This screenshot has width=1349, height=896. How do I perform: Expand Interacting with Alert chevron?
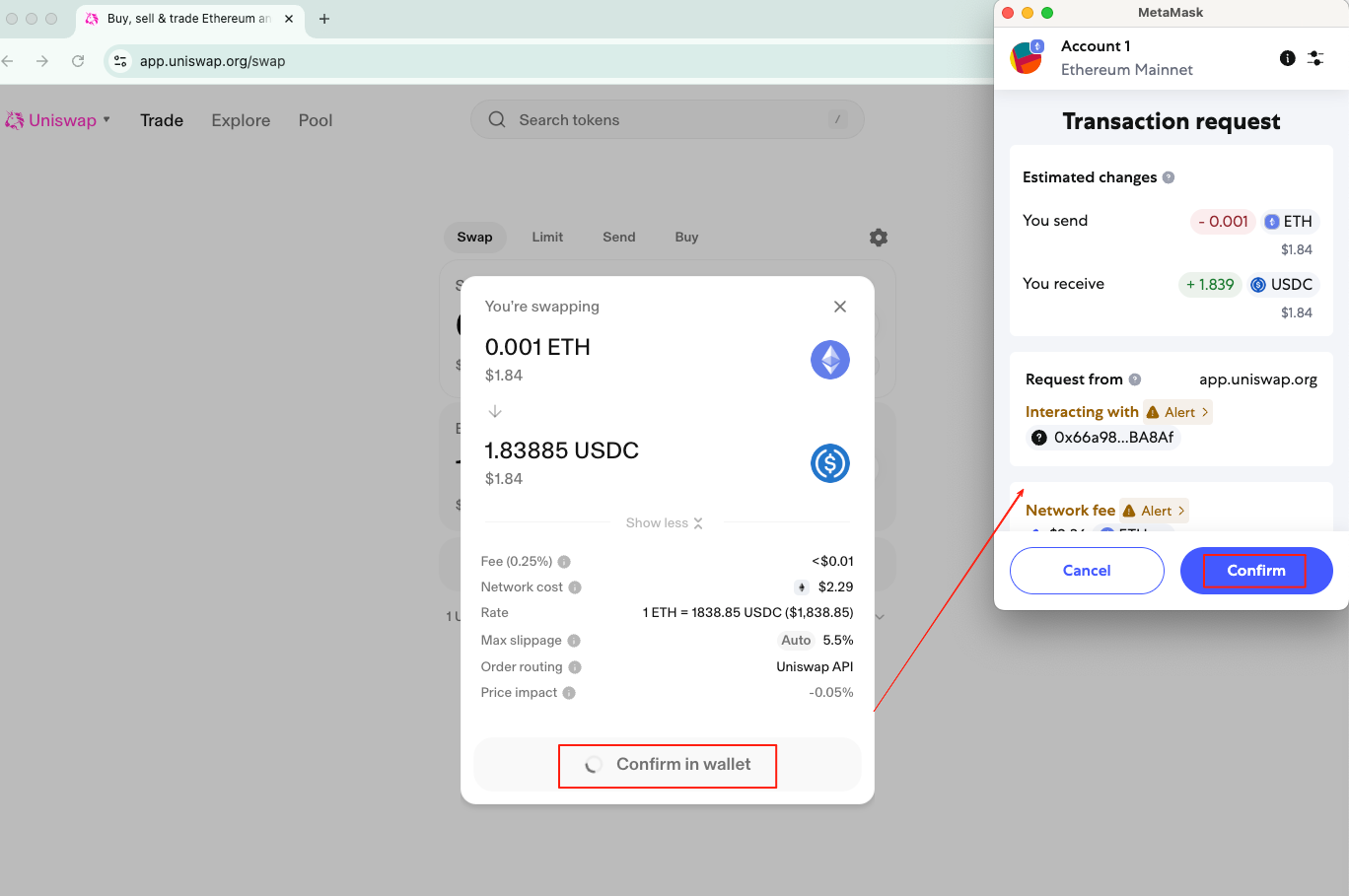(x=1179, y=412)
